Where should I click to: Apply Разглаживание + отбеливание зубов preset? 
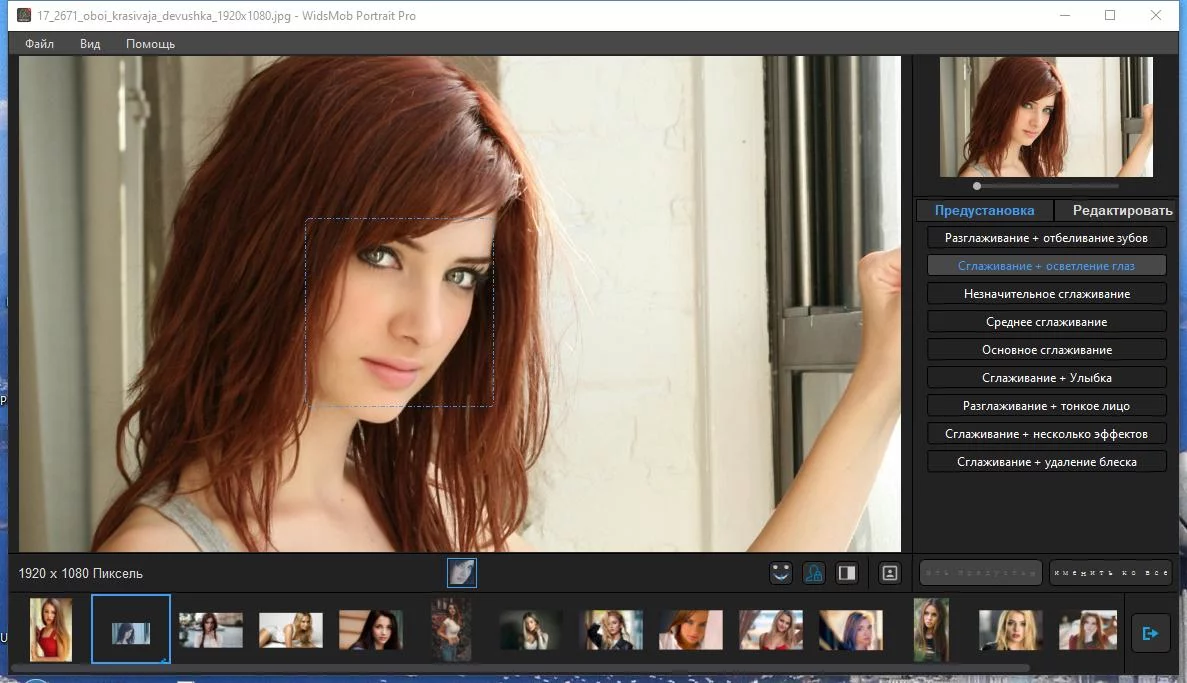point(1046,238)
